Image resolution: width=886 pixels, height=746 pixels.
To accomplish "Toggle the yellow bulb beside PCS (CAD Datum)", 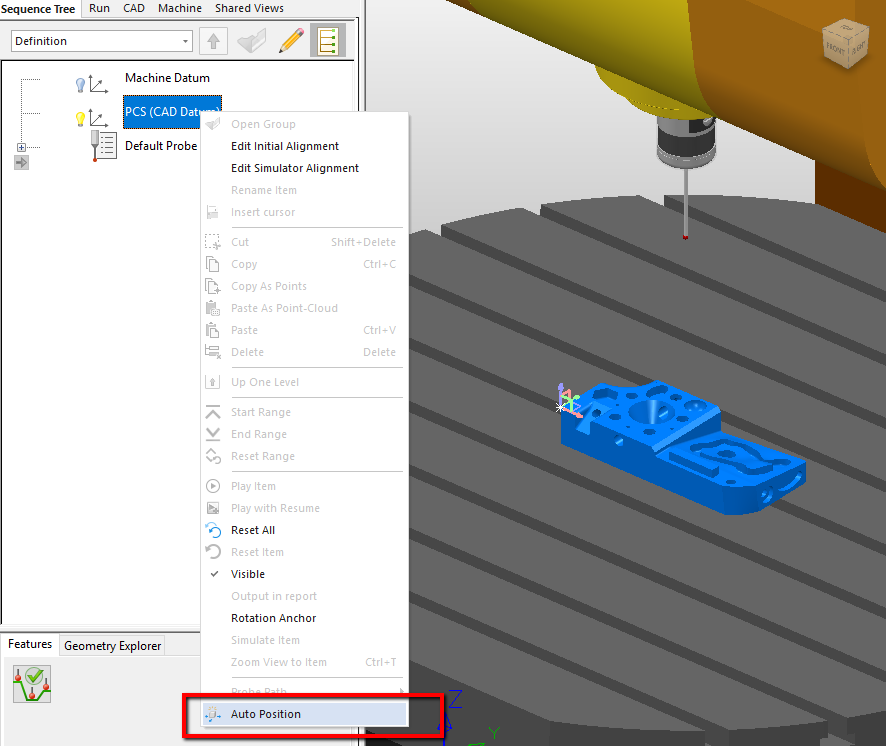I will click(x=80, y=118).
